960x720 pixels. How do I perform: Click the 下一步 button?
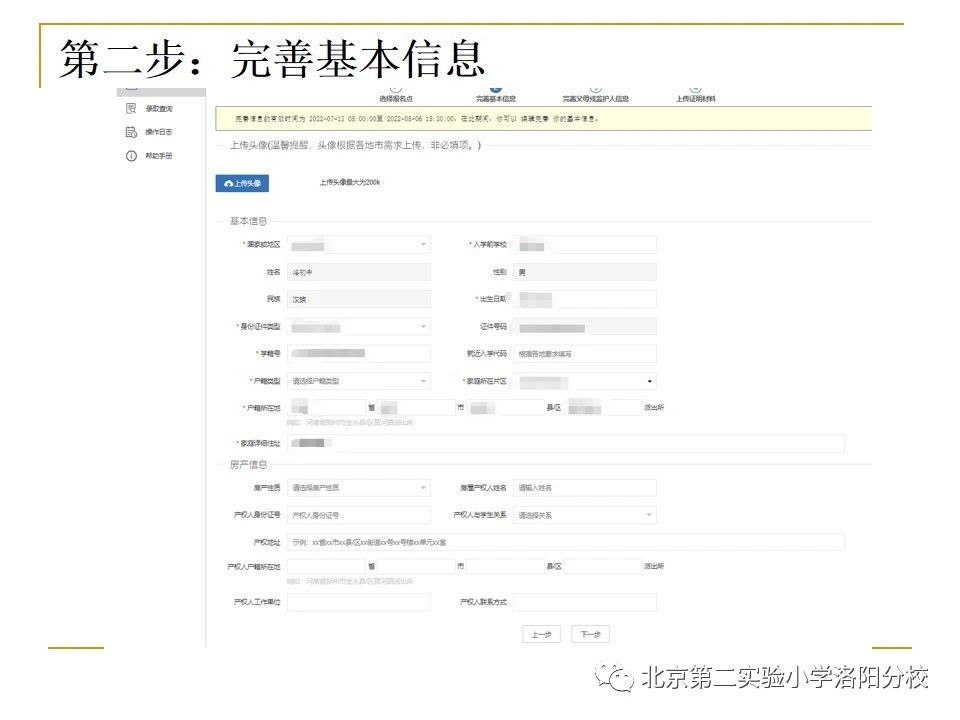coord(592,634)
